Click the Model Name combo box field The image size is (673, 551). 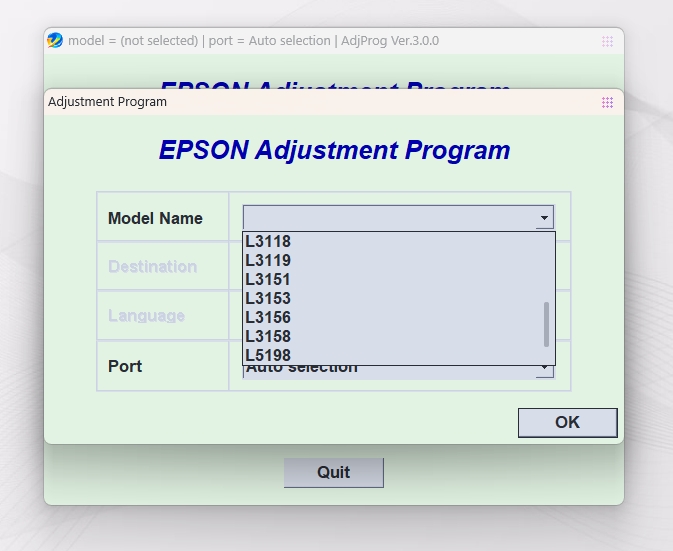pos(398,218)
